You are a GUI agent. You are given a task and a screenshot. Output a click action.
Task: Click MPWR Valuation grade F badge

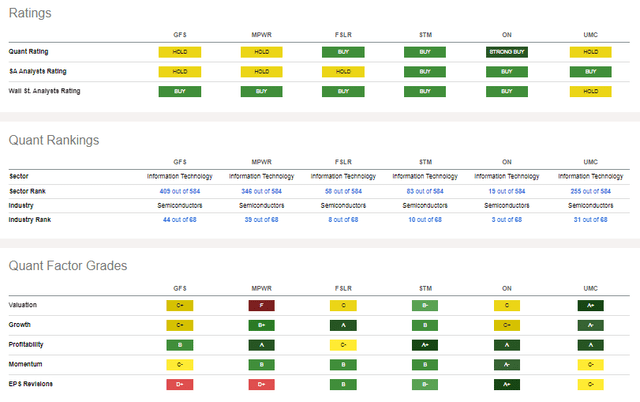pos(262,305)
